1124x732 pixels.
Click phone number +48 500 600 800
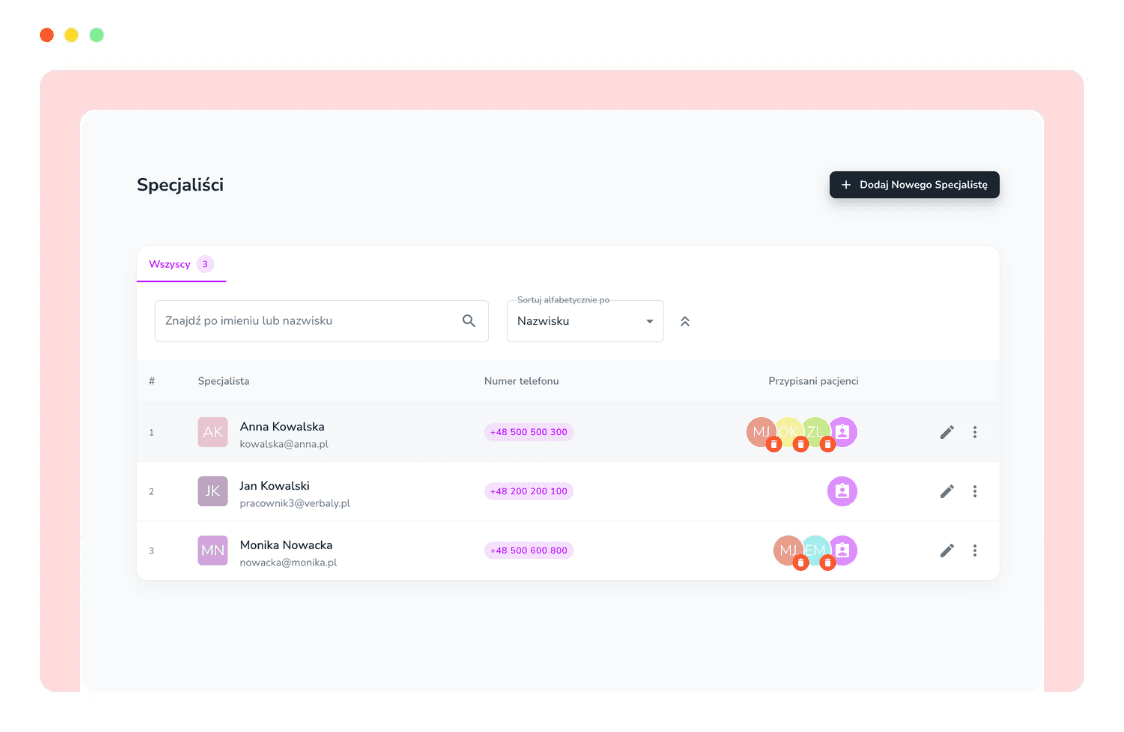coord(529,551)
